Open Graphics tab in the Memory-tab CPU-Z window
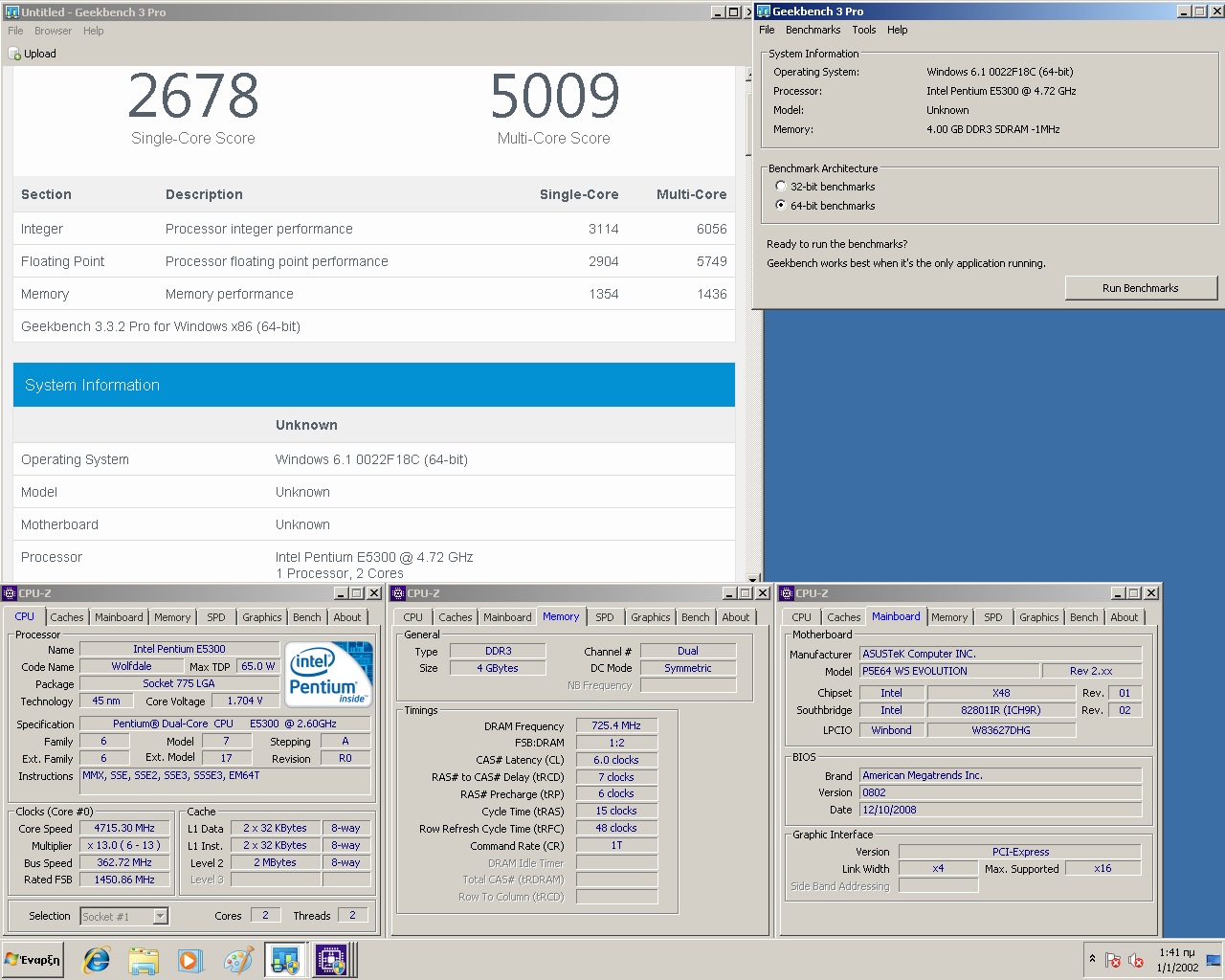This screenshot has height=980, width=1225. (x=651, y=617)
